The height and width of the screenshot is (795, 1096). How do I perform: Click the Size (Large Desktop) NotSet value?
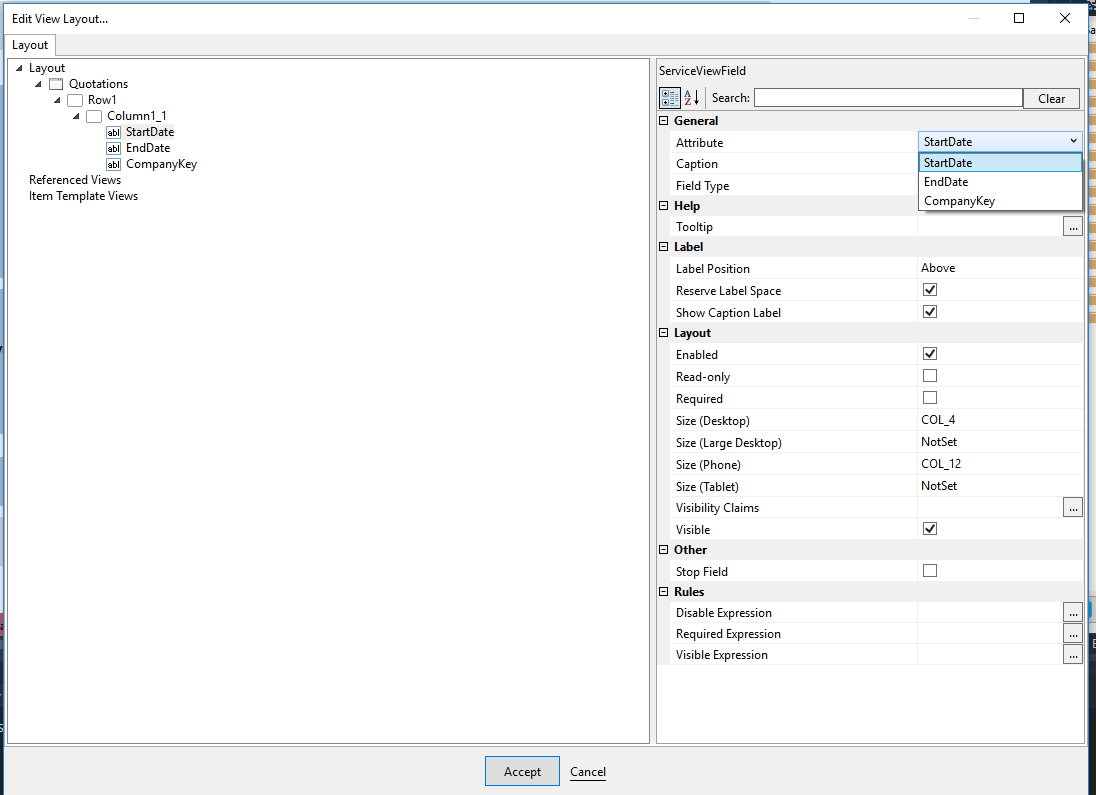pos(939,442)
